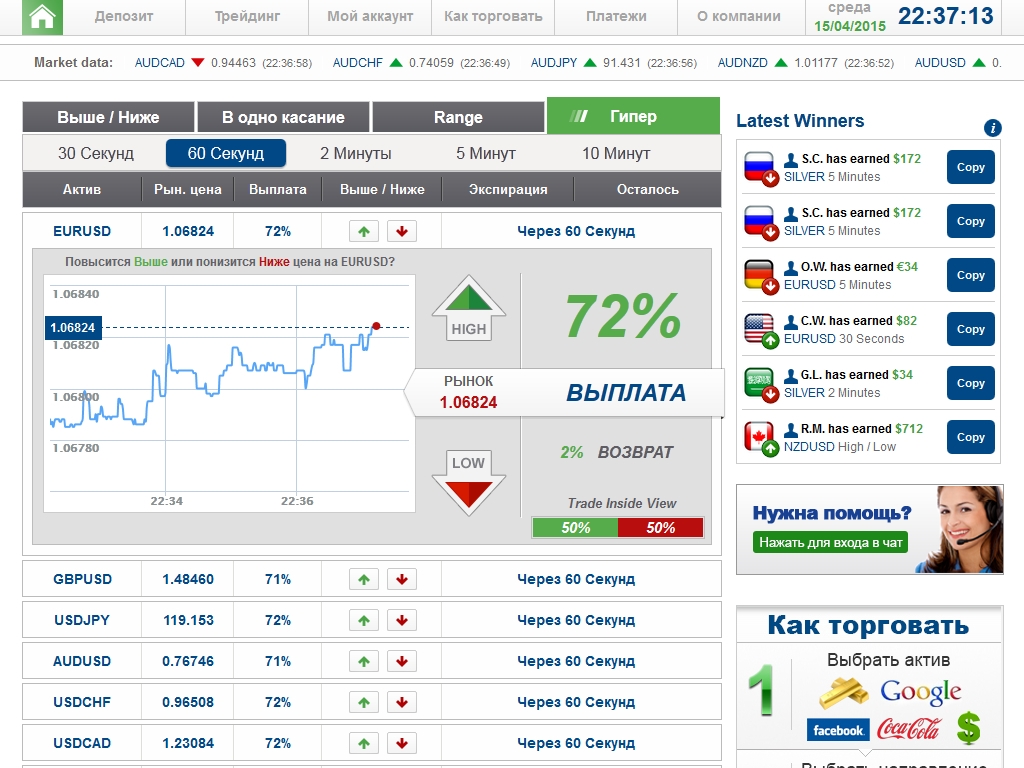The height and width of the screenshot is (768, 1024).
Task: Click green up arrow for AUDUSD
Action: click(364, 661)
